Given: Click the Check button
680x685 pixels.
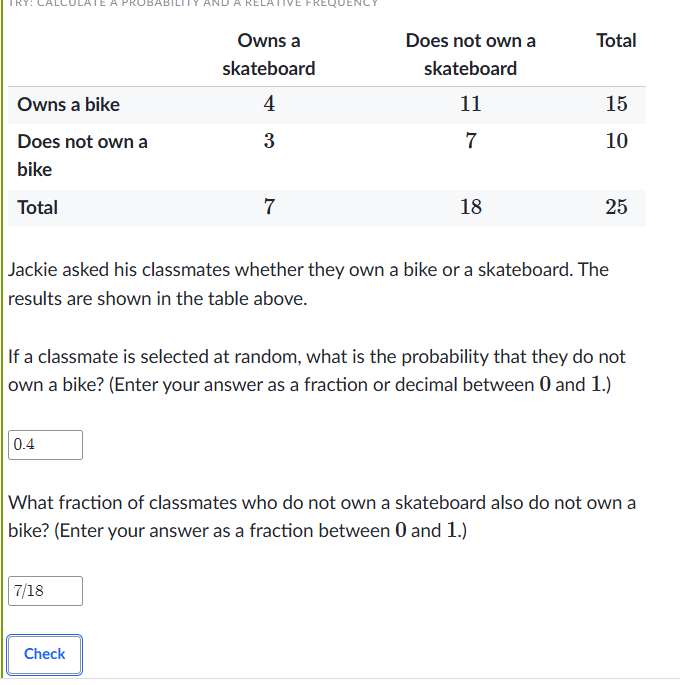Looking at the screenshot, I should (x=44, y=654).
